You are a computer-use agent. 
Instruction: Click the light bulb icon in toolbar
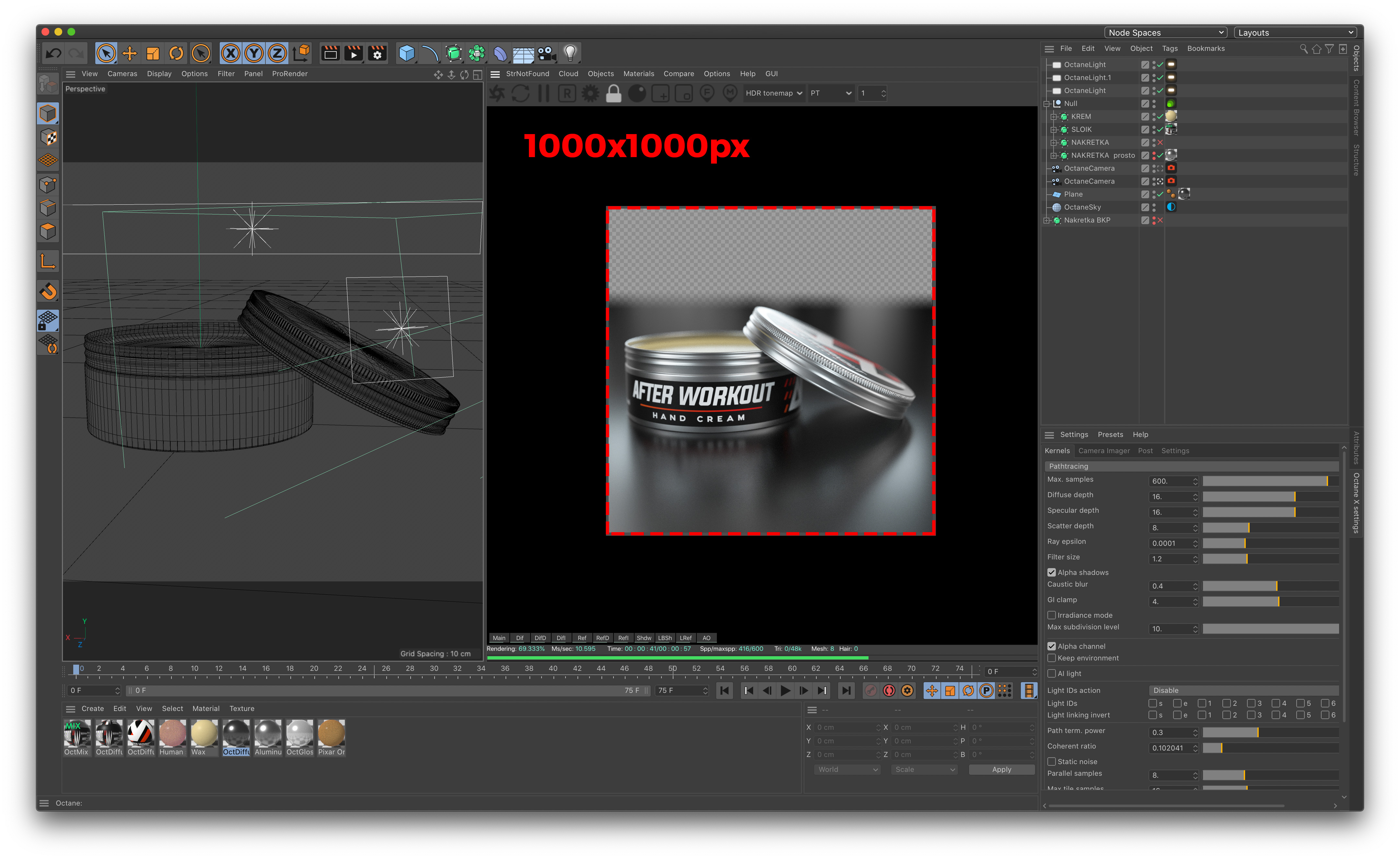(x=570, y=53)
